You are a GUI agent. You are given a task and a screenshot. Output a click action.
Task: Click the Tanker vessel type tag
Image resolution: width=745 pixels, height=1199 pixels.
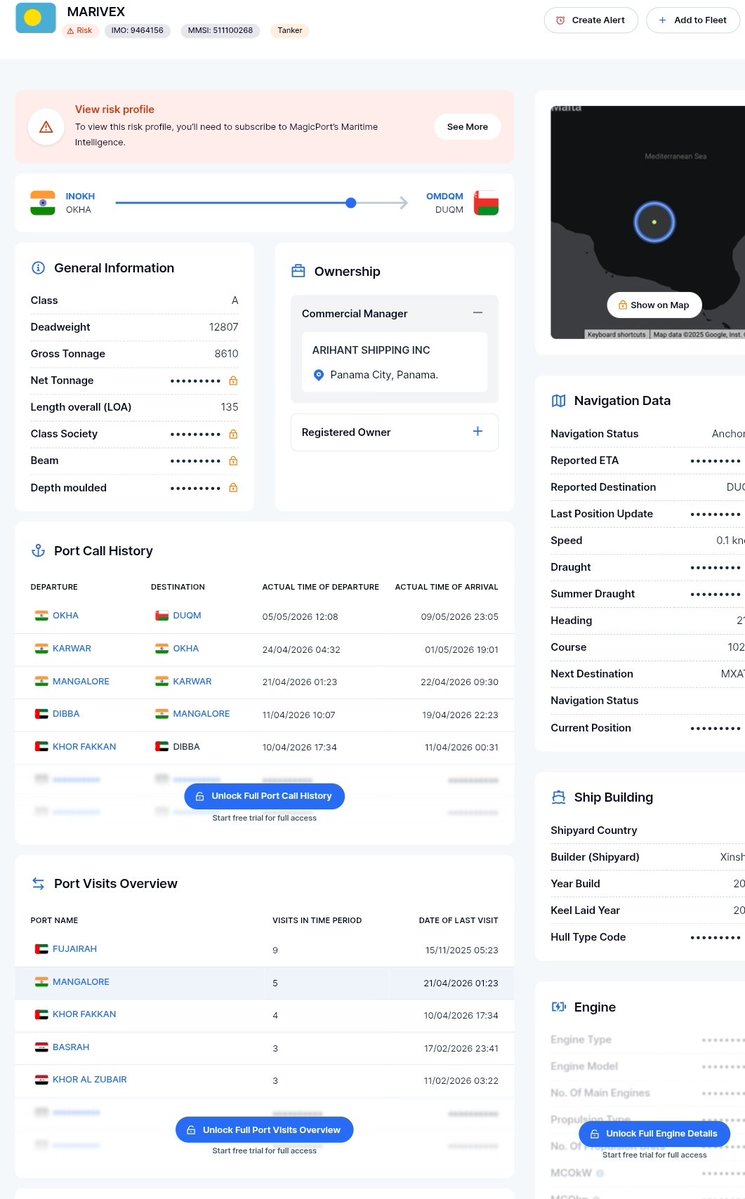click(290, 31)
